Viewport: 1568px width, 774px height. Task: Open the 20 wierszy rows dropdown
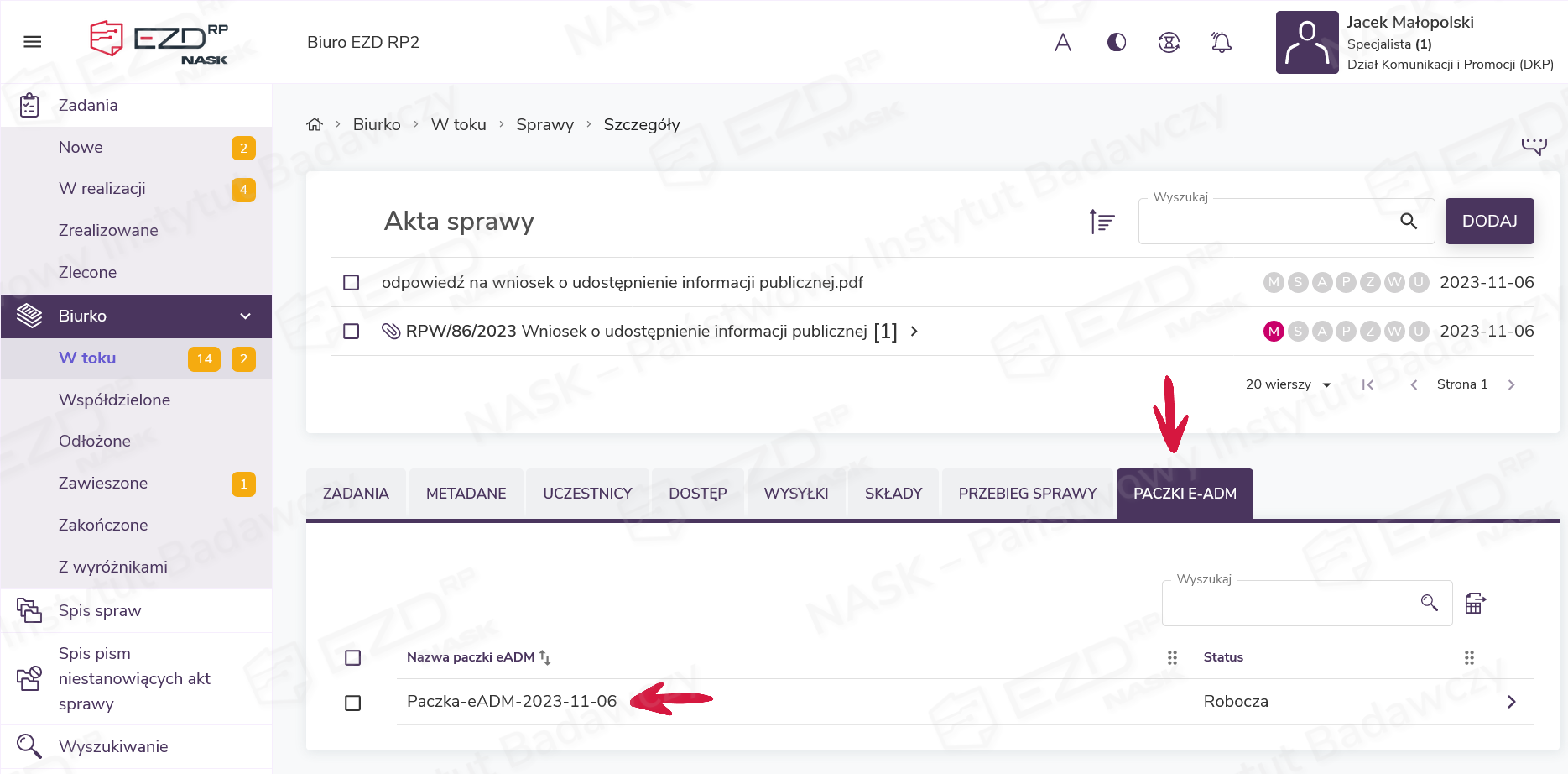[x=1288, y=384]
